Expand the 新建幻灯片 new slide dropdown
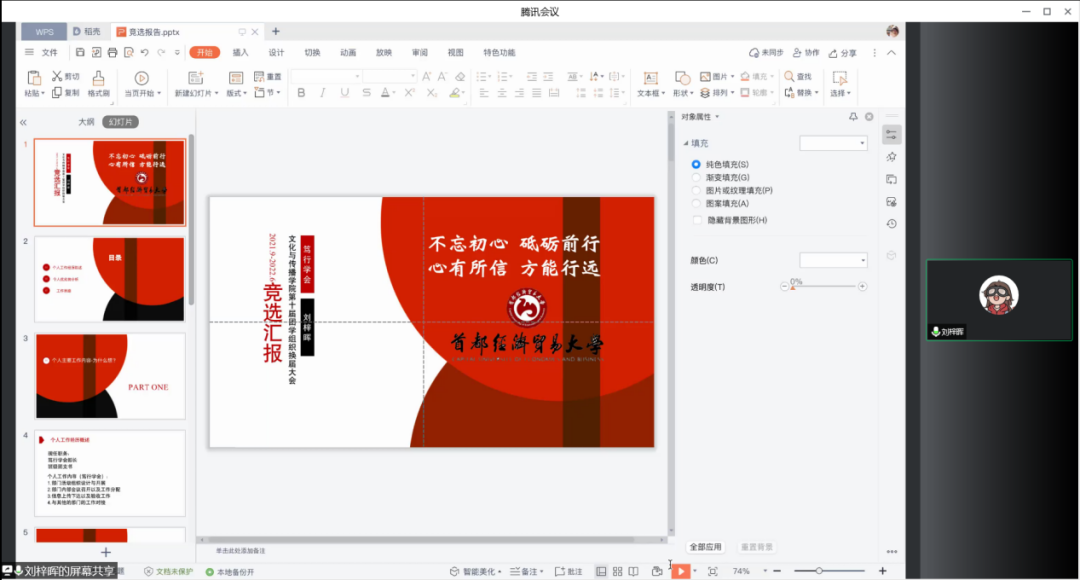The width and height of the screenshot is (1080, 580). click(216, 91)
